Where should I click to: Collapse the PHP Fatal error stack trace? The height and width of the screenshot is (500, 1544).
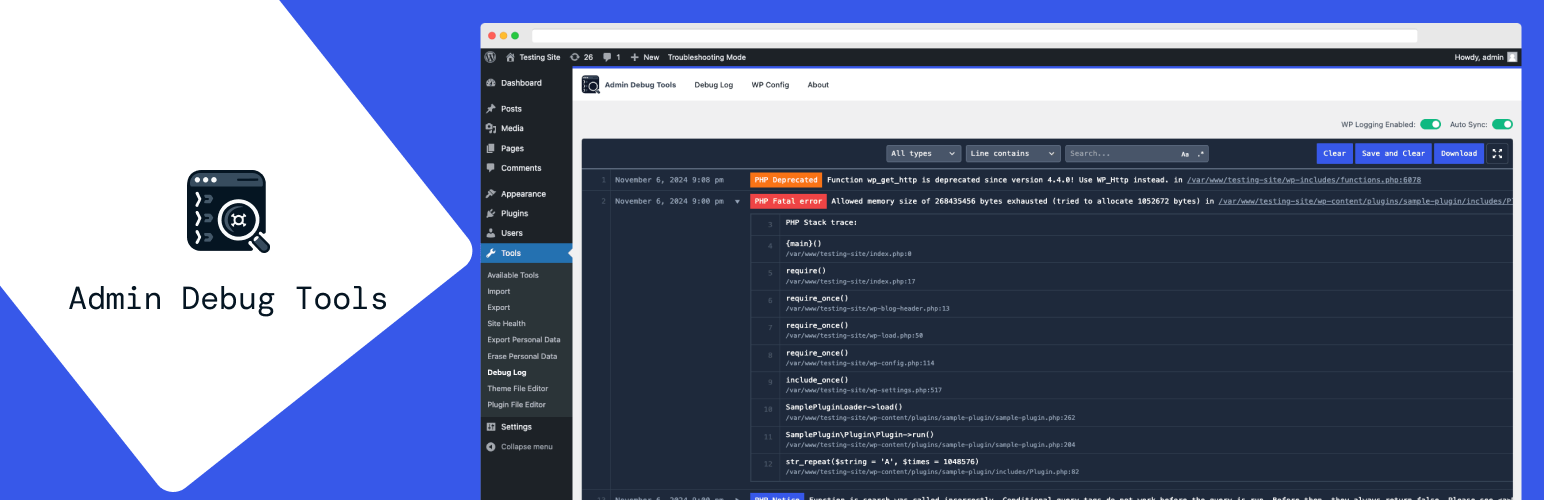point(737,202)
